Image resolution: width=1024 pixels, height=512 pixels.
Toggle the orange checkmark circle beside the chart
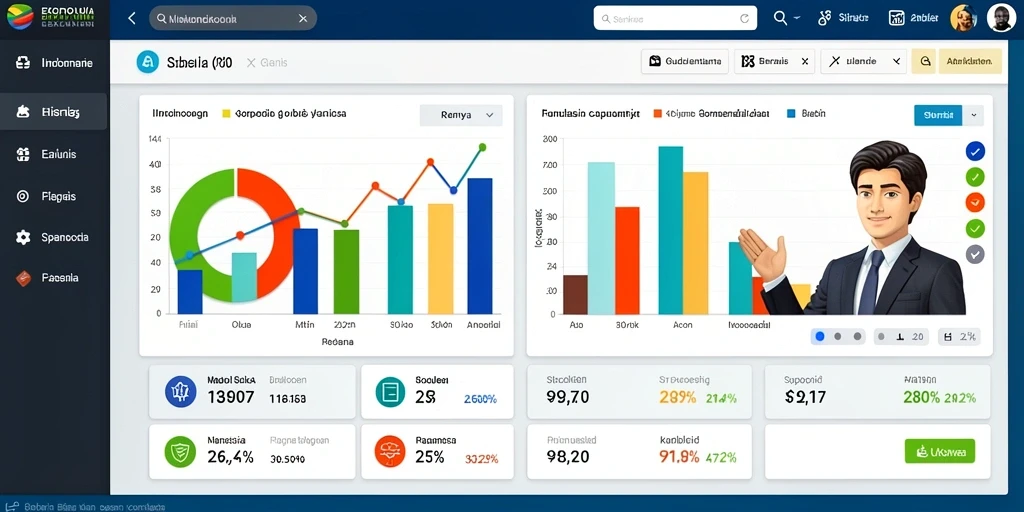975,202
